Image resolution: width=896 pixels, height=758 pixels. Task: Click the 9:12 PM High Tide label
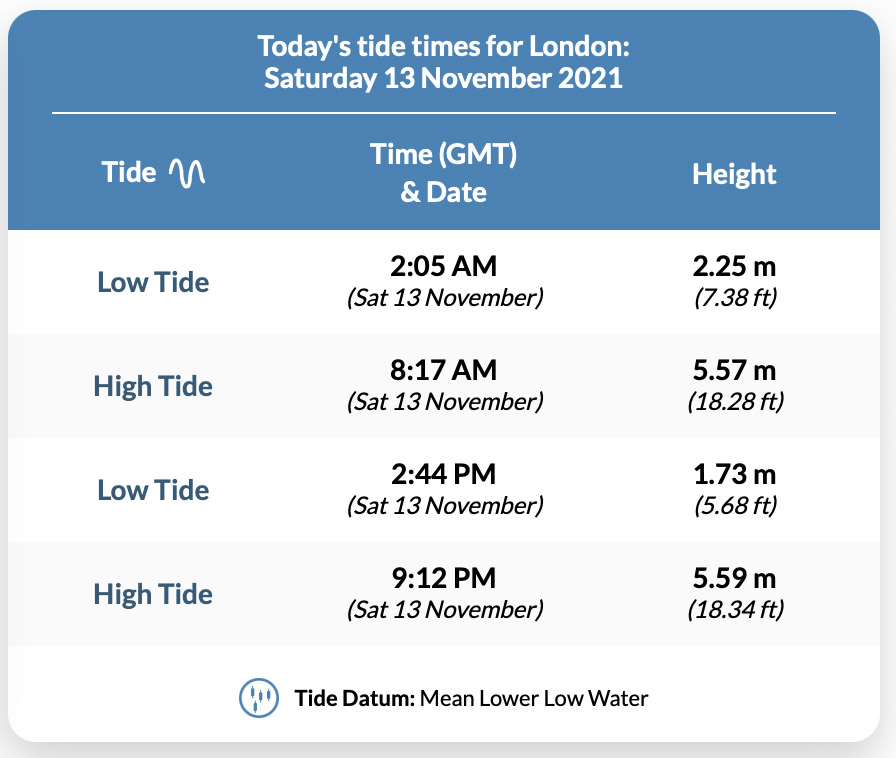pyautogui.click(x=153, y=594)
